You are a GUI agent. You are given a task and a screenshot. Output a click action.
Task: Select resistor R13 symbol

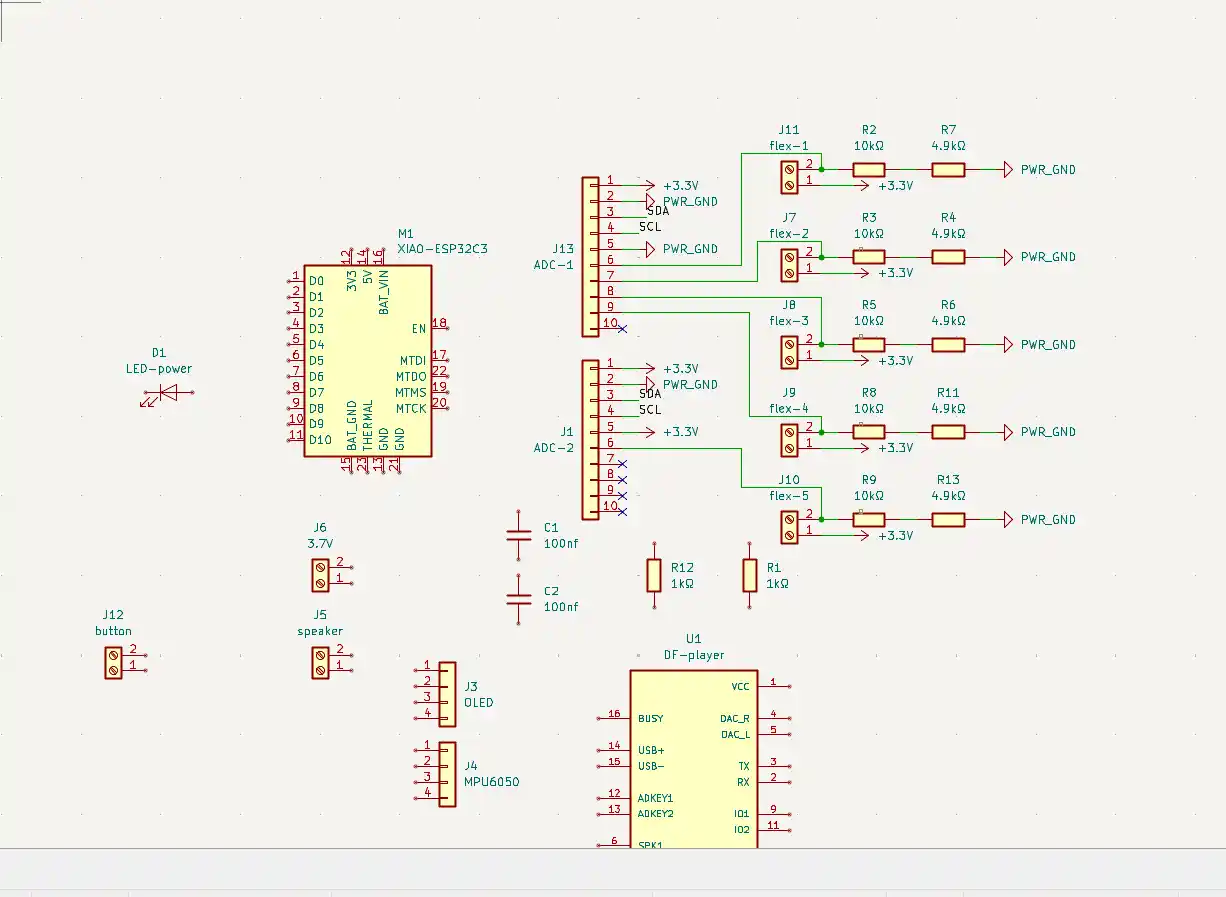[949, 520]
